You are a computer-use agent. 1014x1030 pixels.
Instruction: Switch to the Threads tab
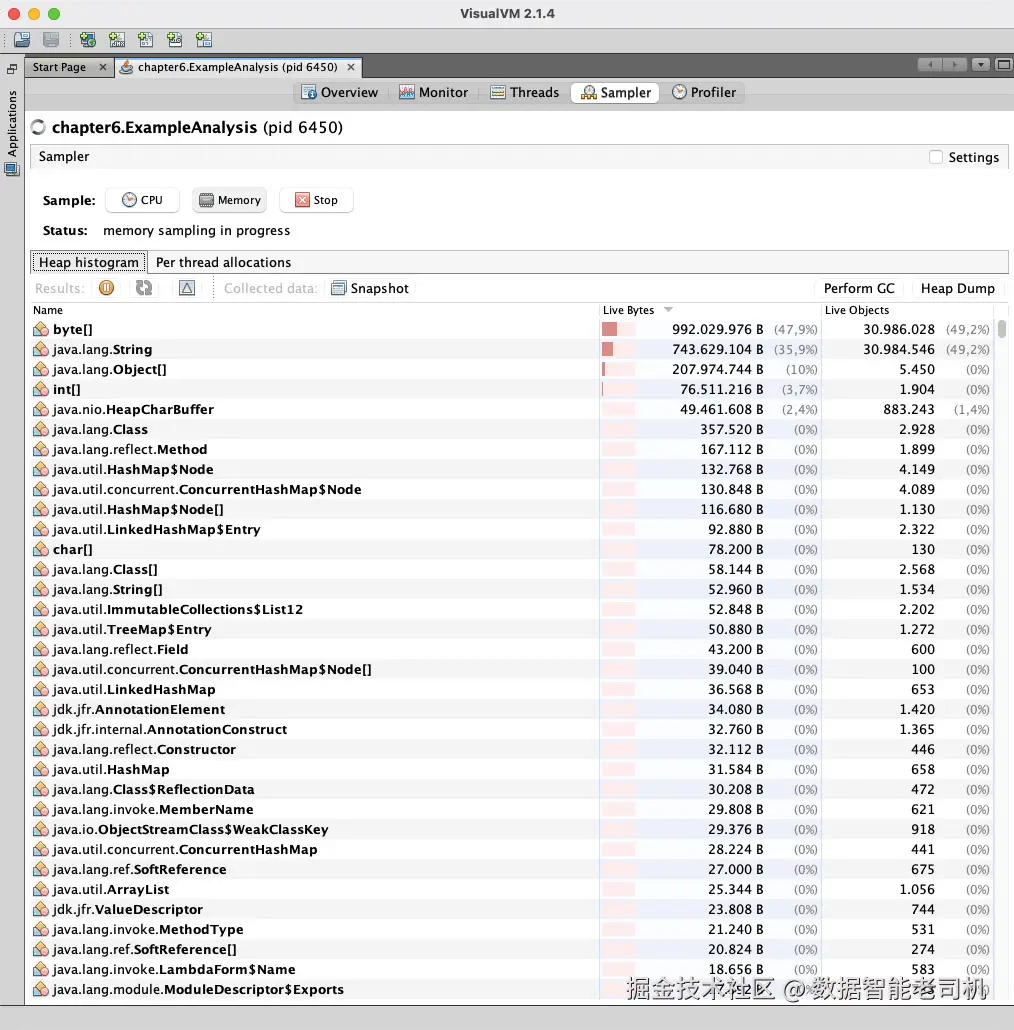click(525, 92)
